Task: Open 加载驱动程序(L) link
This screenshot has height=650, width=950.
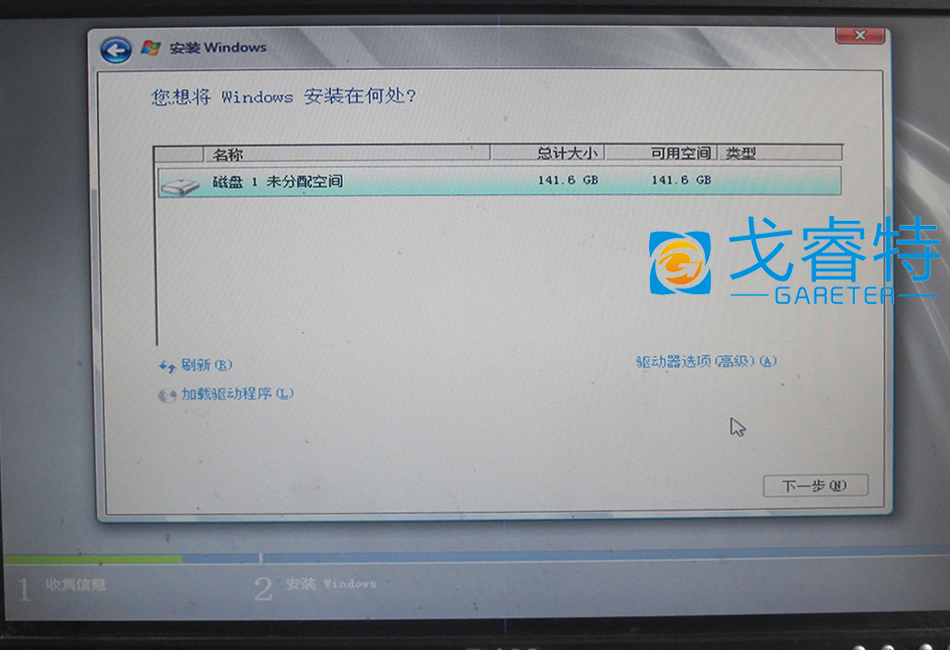Action: coord(237,394)
